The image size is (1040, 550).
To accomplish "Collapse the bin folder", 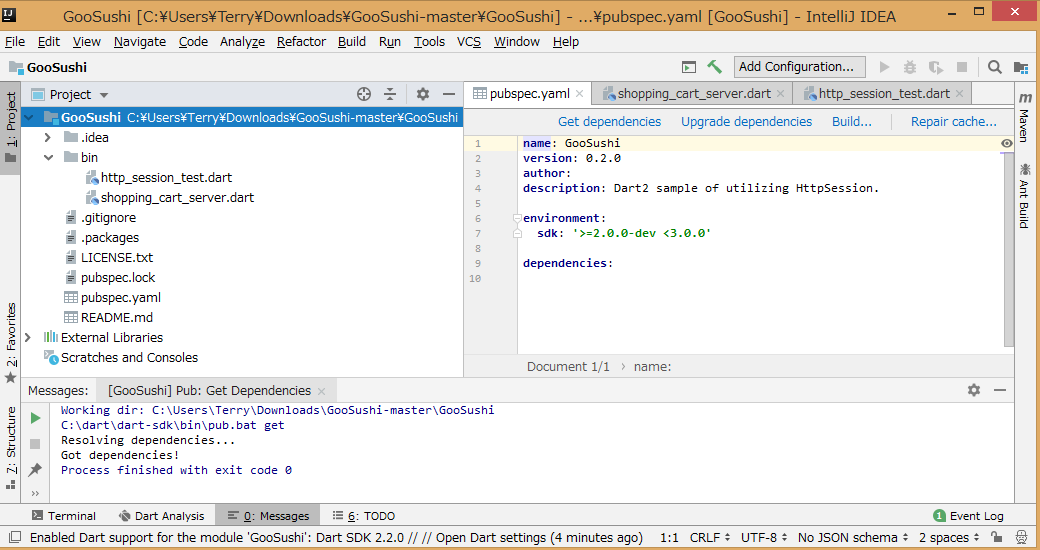I will click(x=48, y=158).
